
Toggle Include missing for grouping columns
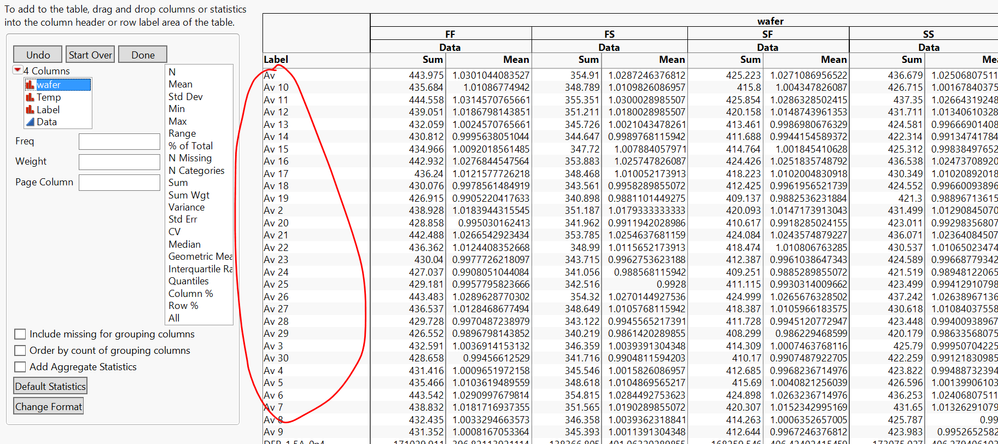[20, 334]
